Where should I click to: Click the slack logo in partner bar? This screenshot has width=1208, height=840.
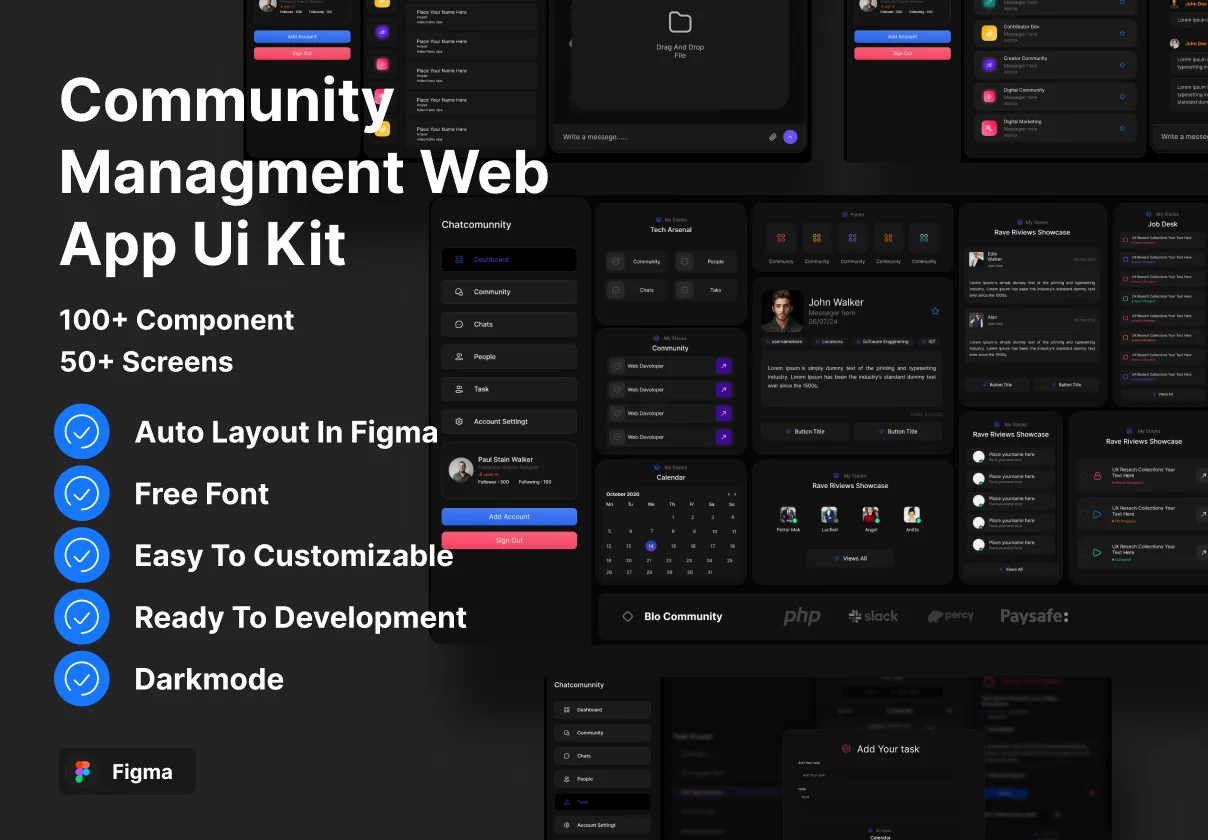coord(873,616)
